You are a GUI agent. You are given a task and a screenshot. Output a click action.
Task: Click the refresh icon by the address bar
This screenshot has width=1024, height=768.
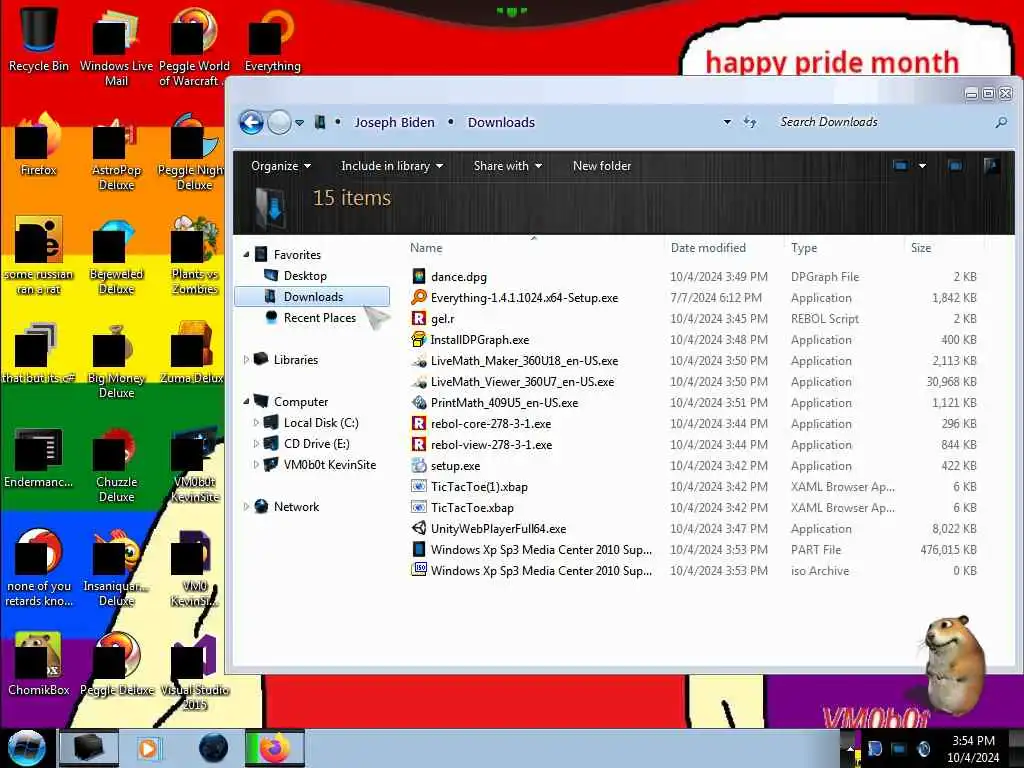coord(750,122)
